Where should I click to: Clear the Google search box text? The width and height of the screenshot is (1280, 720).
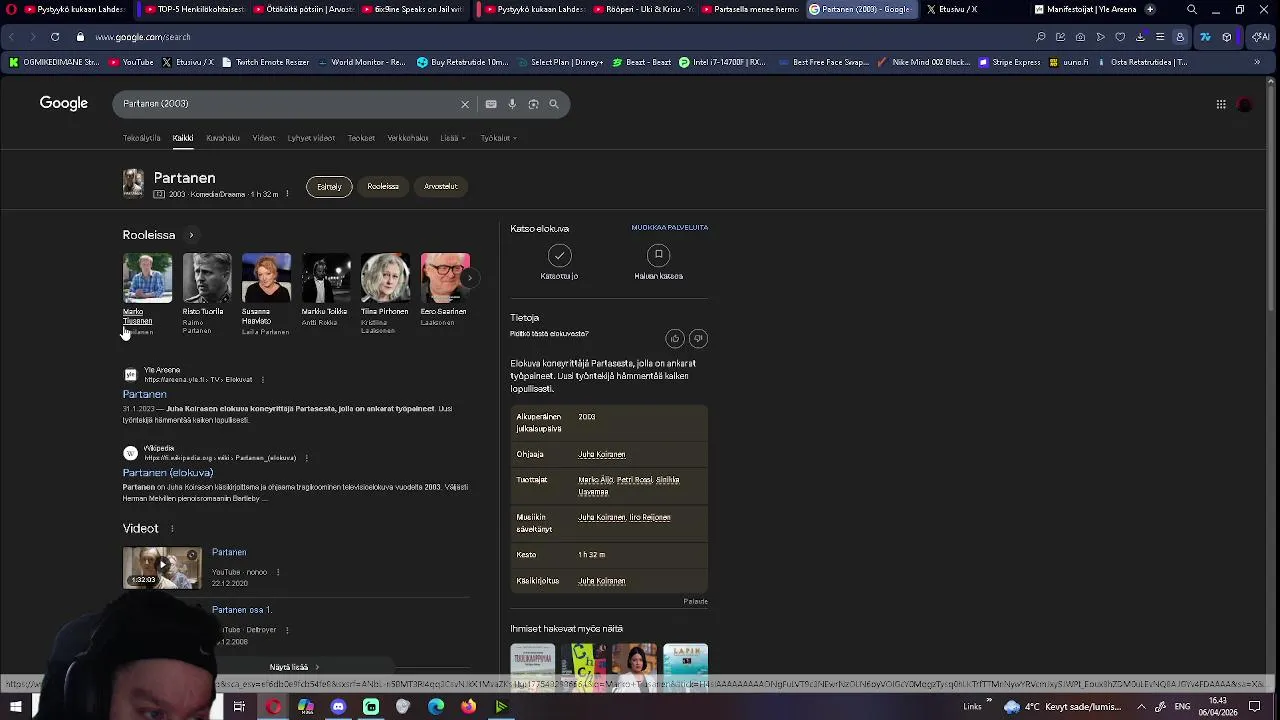point(464,104)
